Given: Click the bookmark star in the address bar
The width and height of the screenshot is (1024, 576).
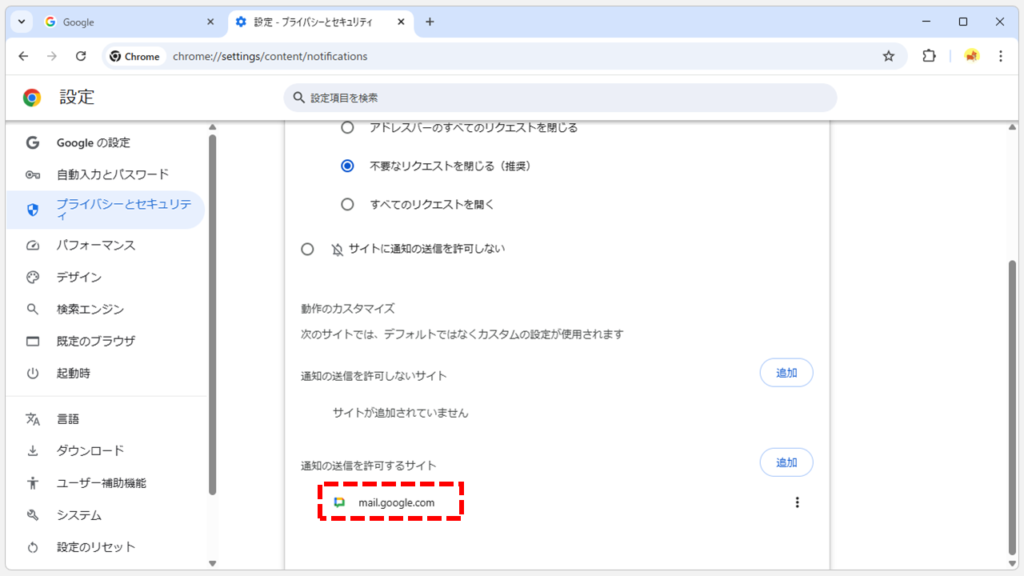Looking at the screenshot, I should tap(888, 56).
